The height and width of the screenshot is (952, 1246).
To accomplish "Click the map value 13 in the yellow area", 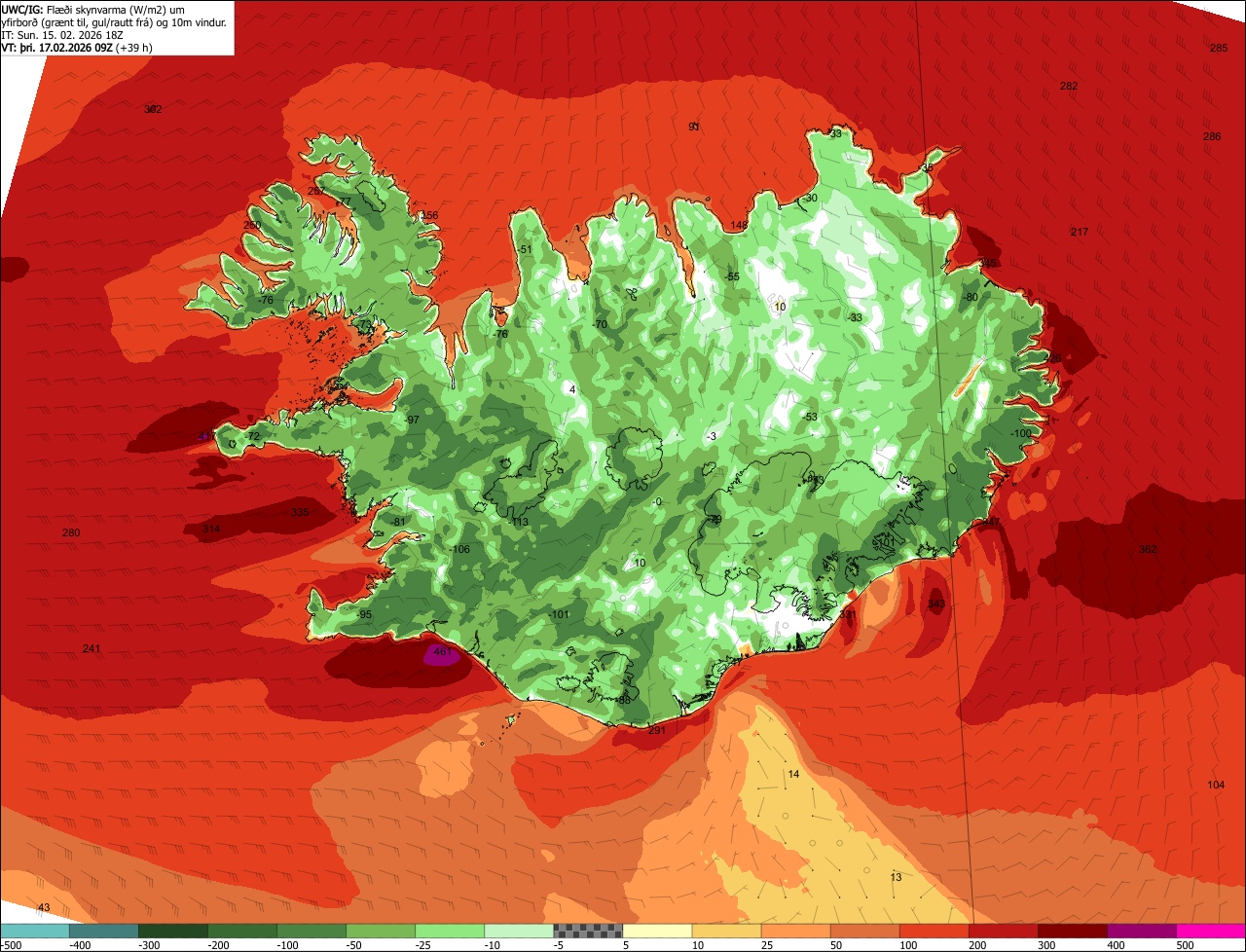I will click(896, 877).
